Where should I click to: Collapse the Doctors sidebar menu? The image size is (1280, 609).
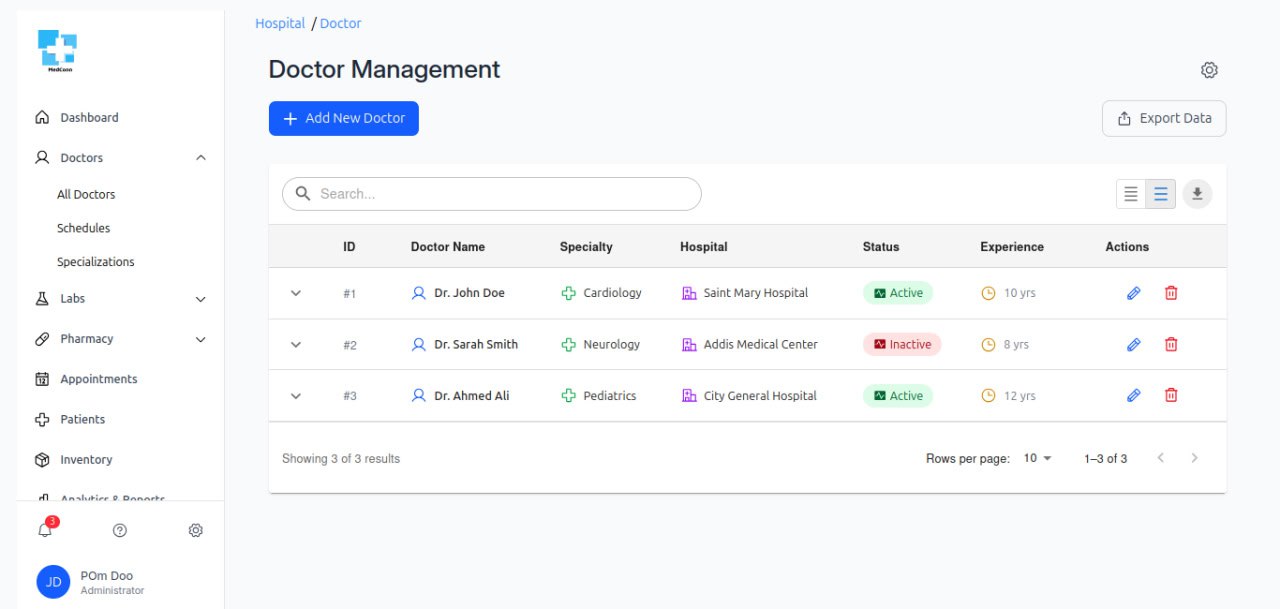coord(200,158)
